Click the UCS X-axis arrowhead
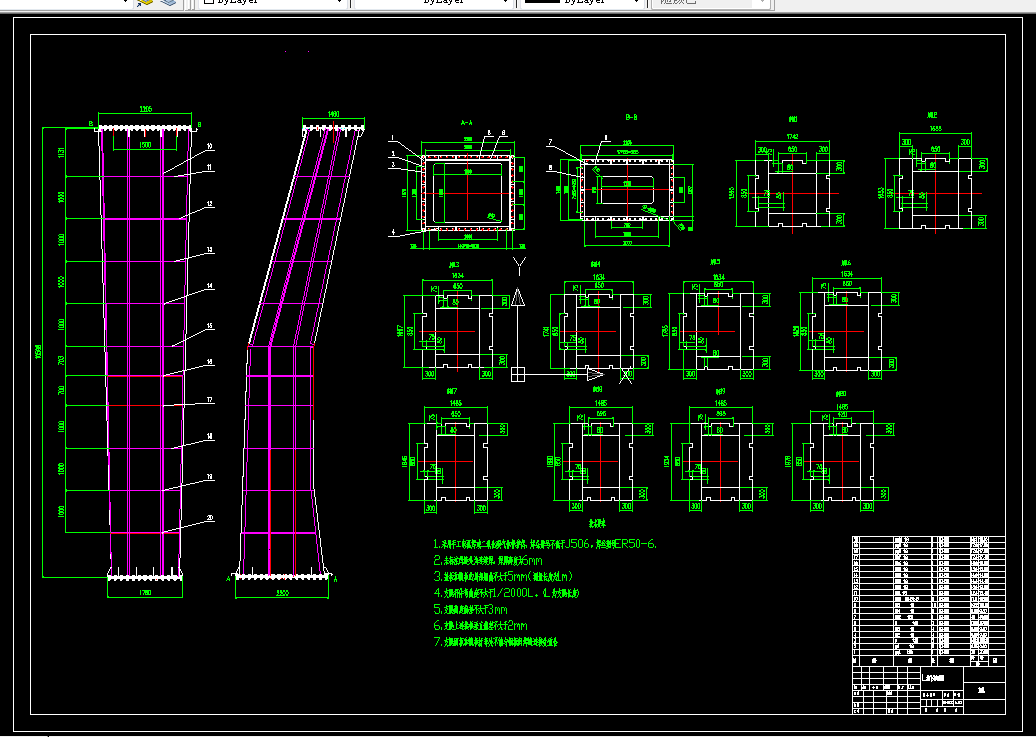This screenshot has height=737, width=1036. pyautogui.click(x=595, y=375)
